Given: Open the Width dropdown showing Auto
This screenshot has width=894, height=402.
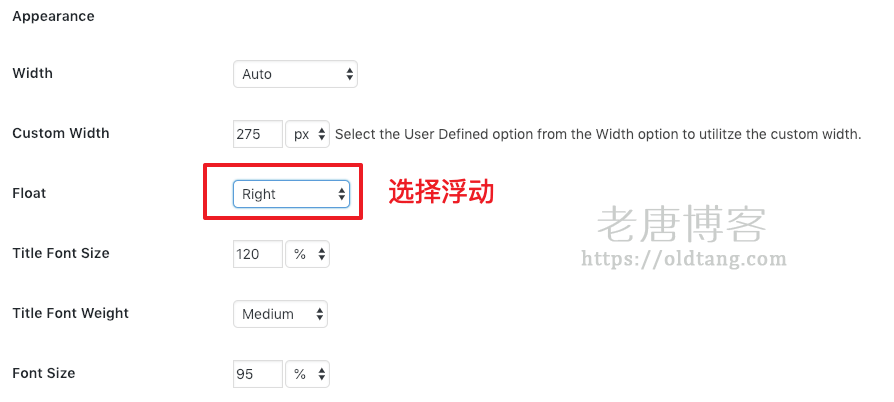Looking at the screenshot, I should click(295, 74).
